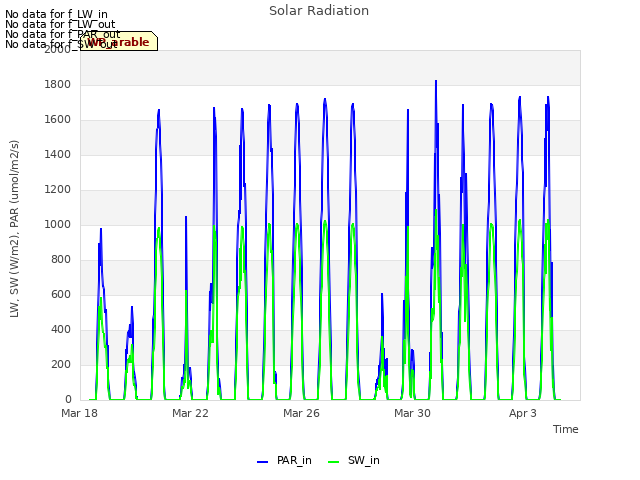
Task: Click the 'No data for f_LW_in' message
Action: pos(56,14)
